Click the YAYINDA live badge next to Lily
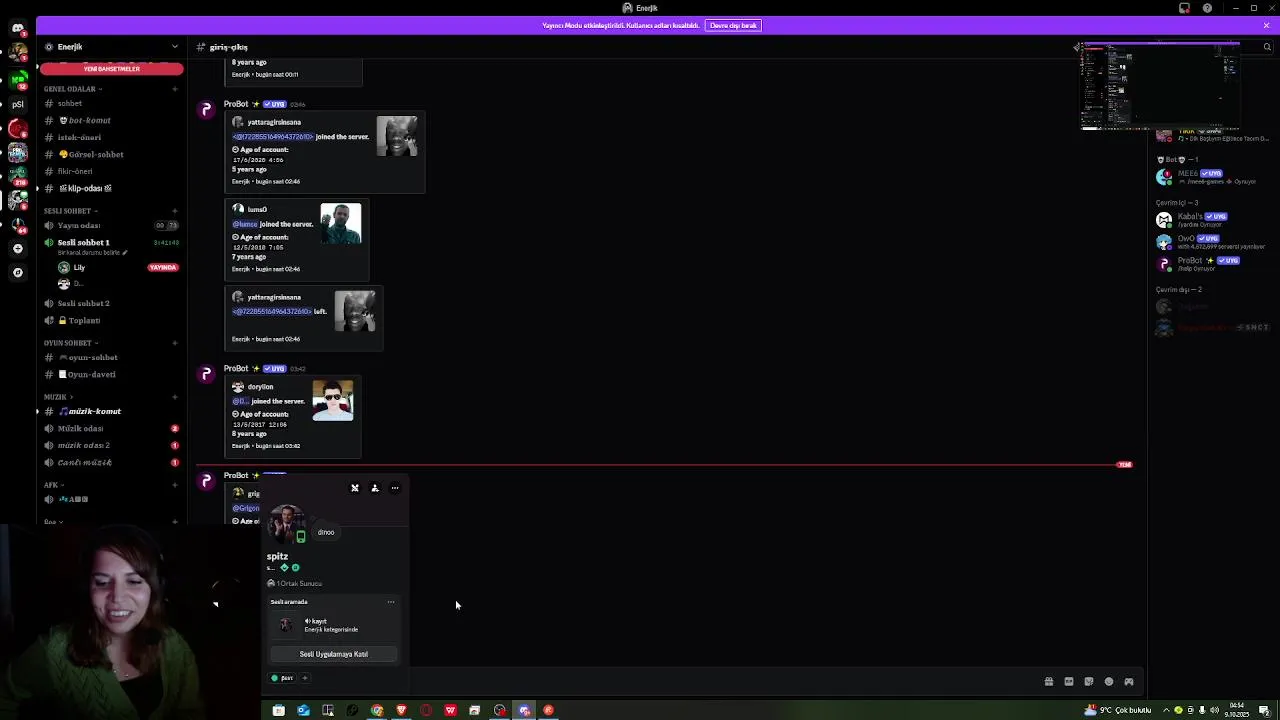The height and width of the screenshot is (720, 1280). (163, 268)
